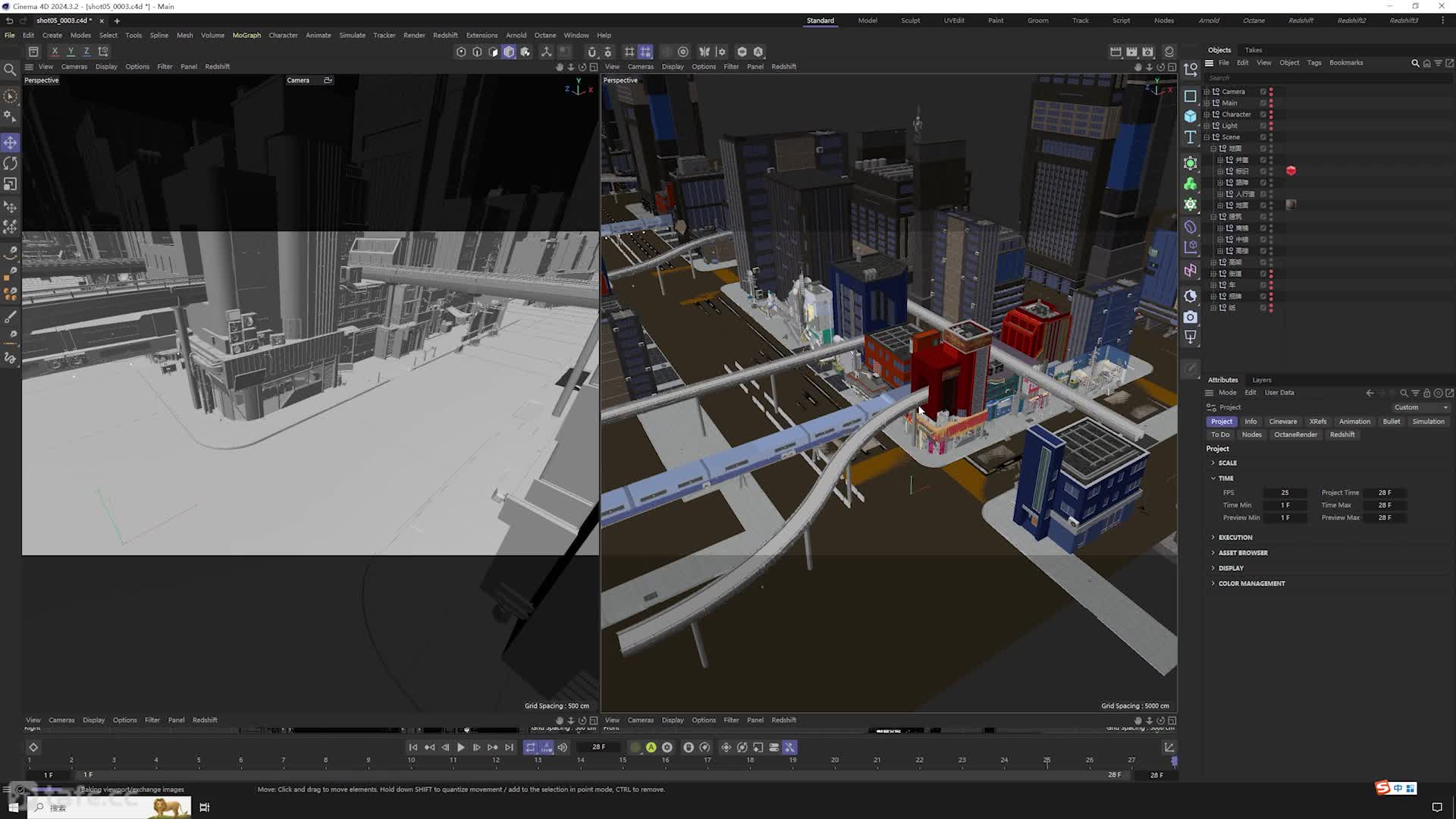The image size is (1456, 819).
Task: Click the Objects manager search field
Action: (x=1327, y=77)
